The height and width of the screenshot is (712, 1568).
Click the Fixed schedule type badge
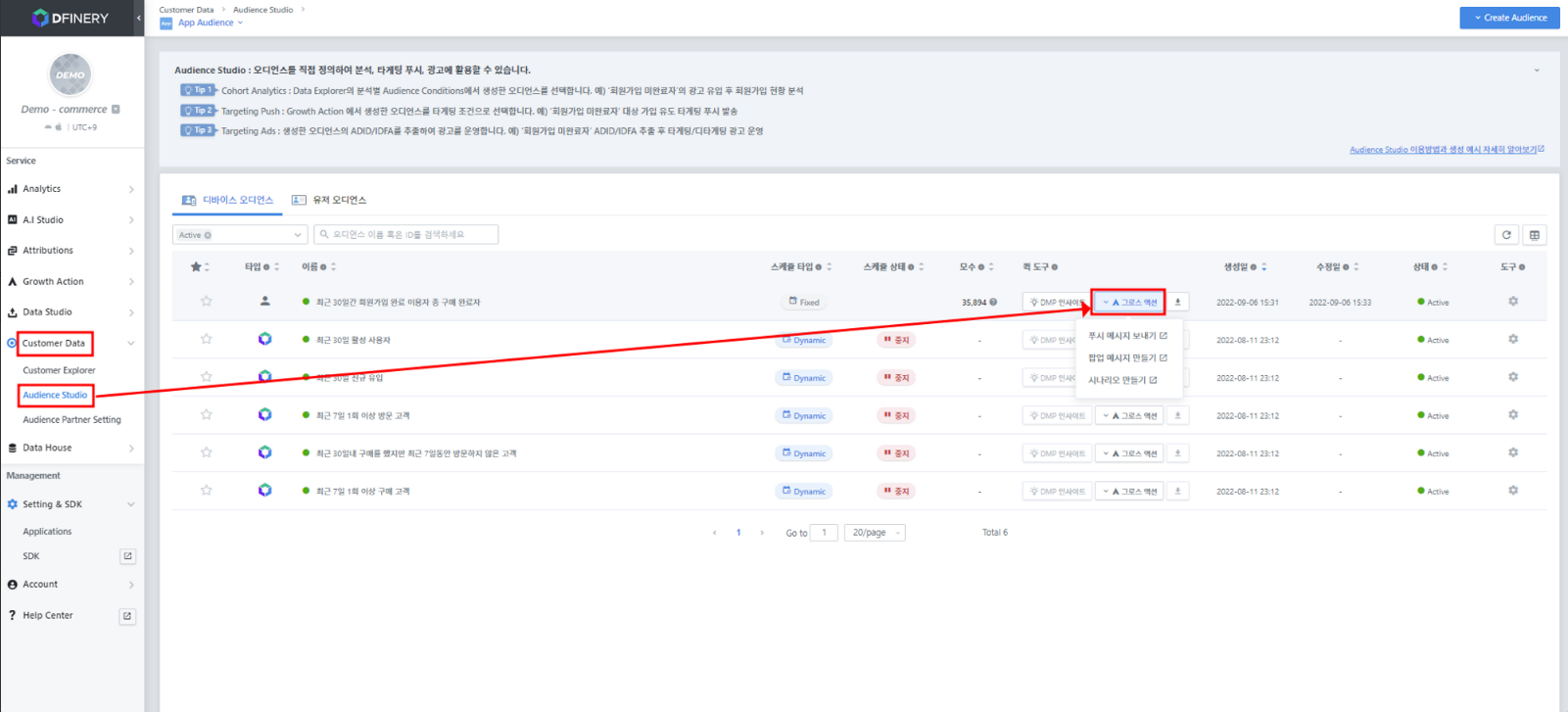[x=804, y=302]
